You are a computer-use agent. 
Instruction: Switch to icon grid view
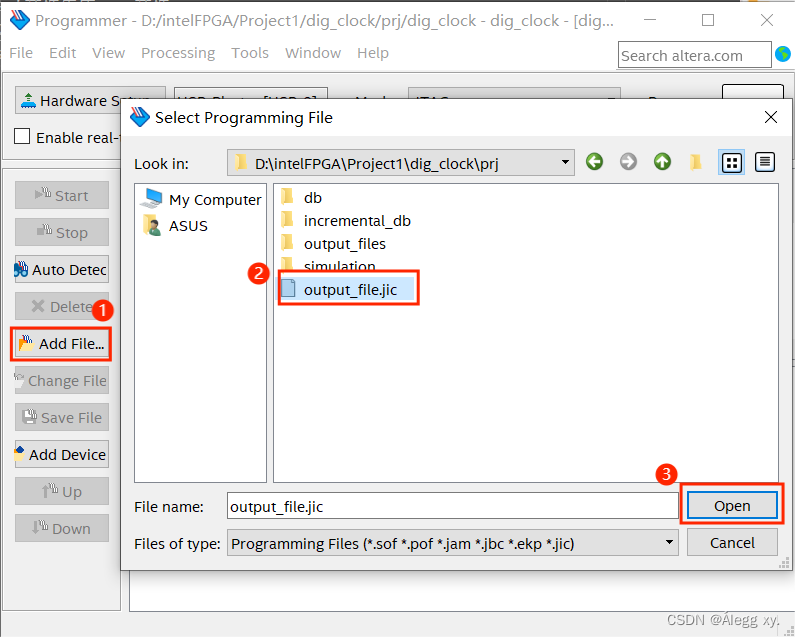tap(731, 162)
